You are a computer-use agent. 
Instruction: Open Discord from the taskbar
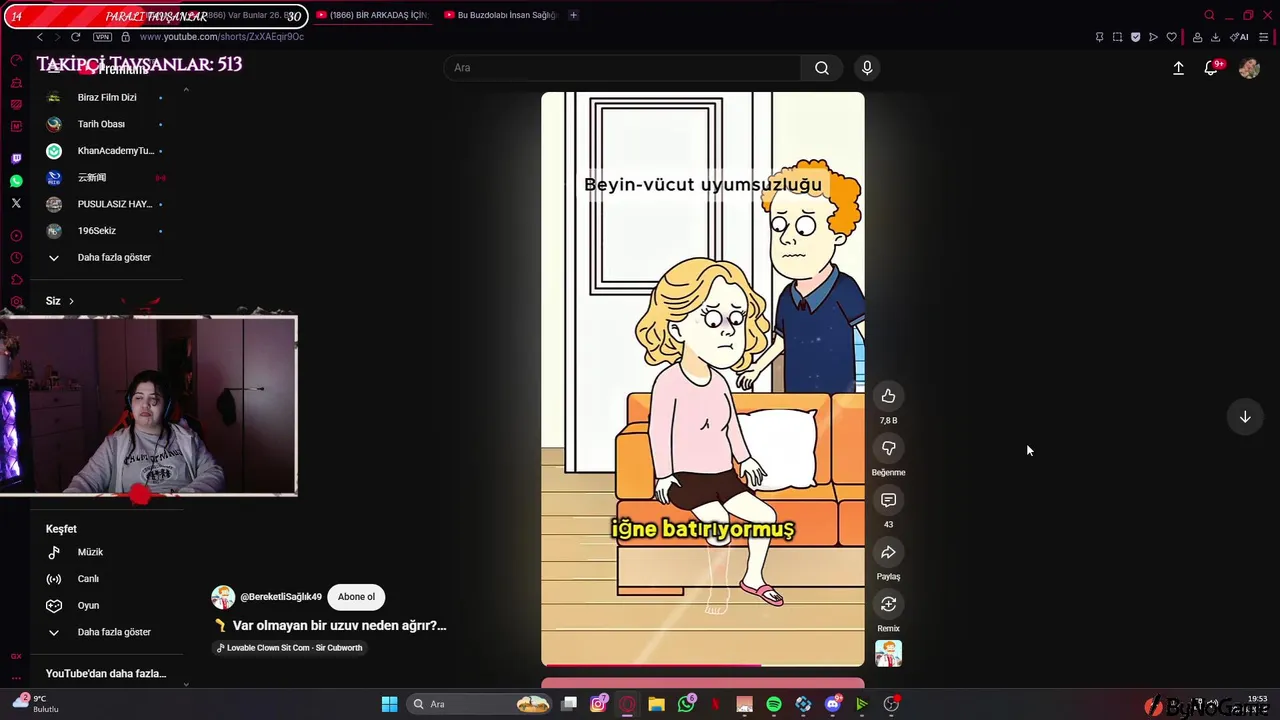pyautogui.click(x=833, y=704)
